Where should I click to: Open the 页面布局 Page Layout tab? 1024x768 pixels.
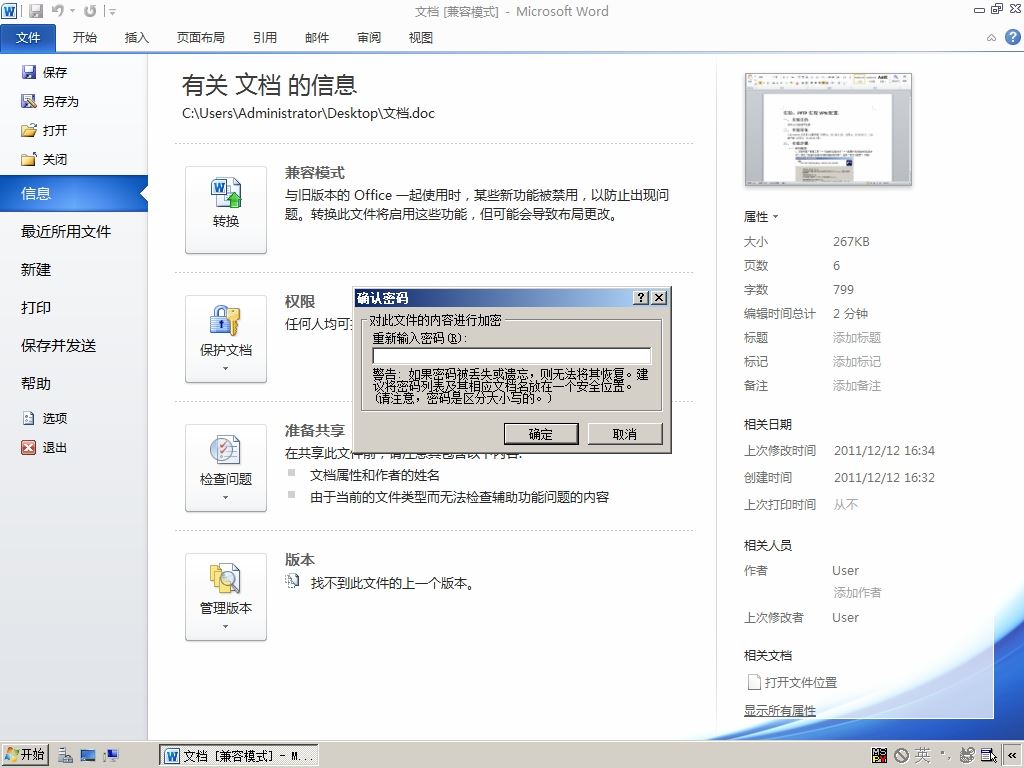(x=200, y=38)
